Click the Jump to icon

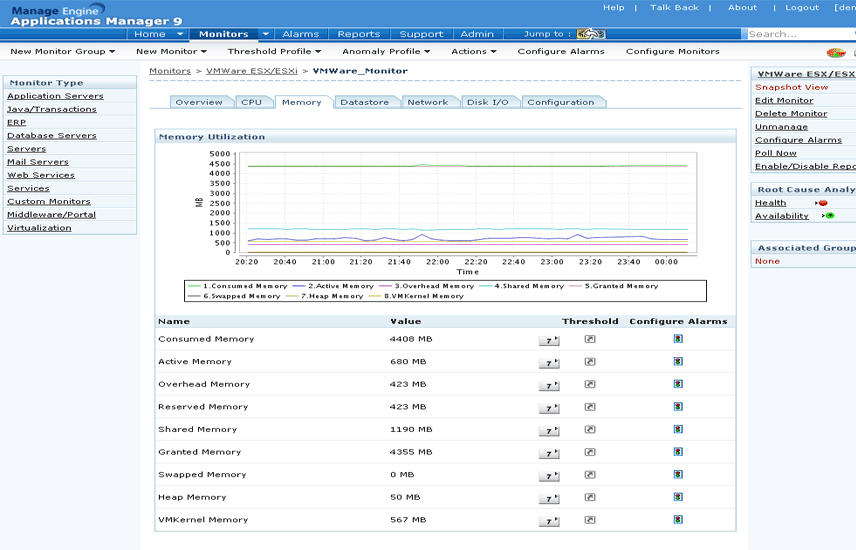(x=591, y=34)
